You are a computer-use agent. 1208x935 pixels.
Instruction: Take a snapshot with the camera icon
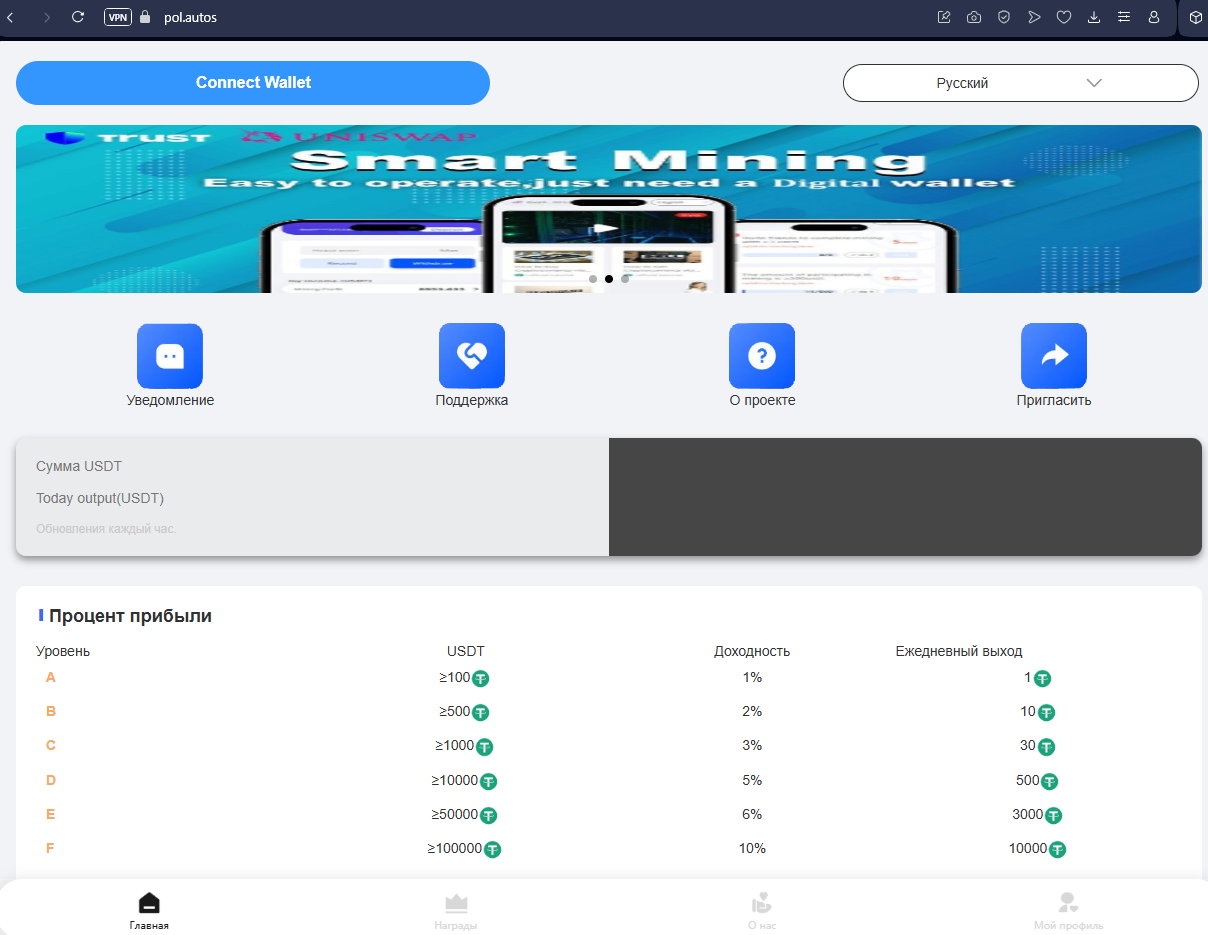coord(974,17)
